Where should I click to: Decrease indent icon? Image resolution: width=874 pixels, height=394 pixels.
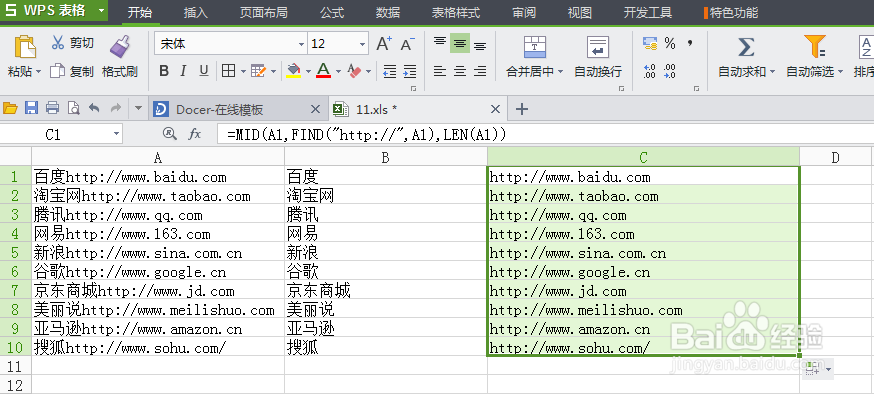(390, 71)
